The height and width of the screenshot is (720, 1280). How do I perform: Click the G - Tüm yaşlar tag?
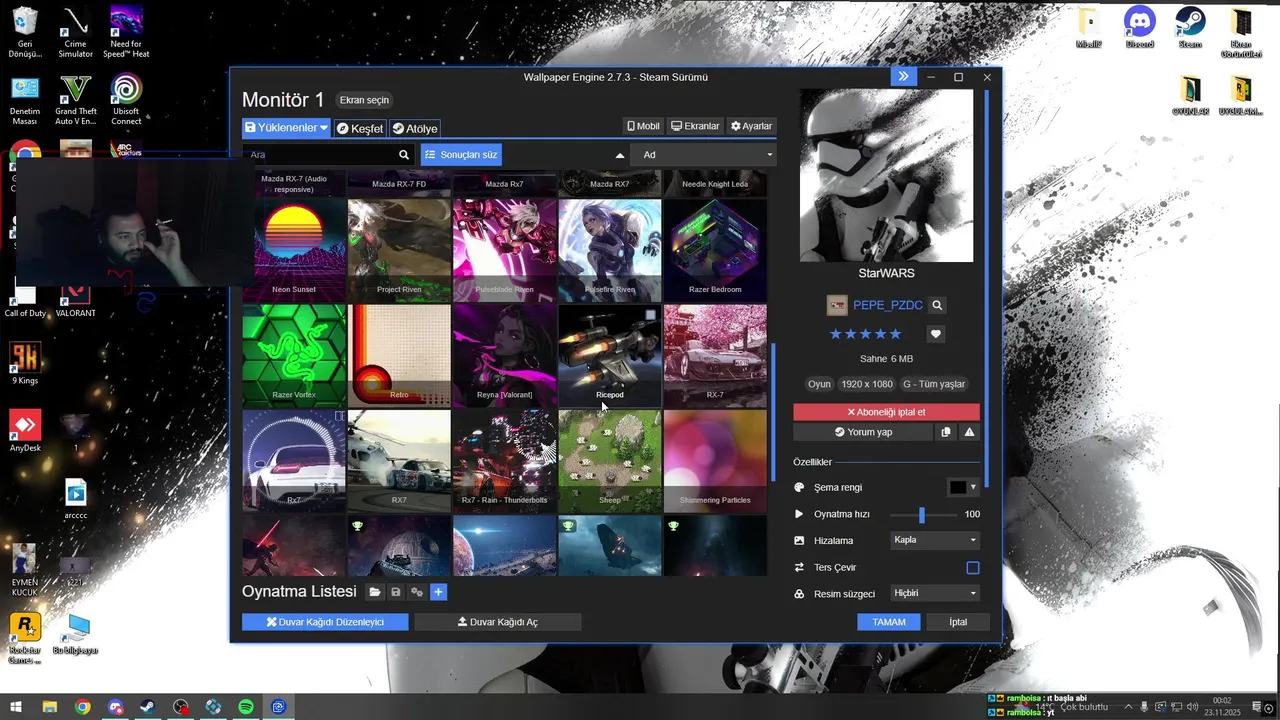pos(934,384)
